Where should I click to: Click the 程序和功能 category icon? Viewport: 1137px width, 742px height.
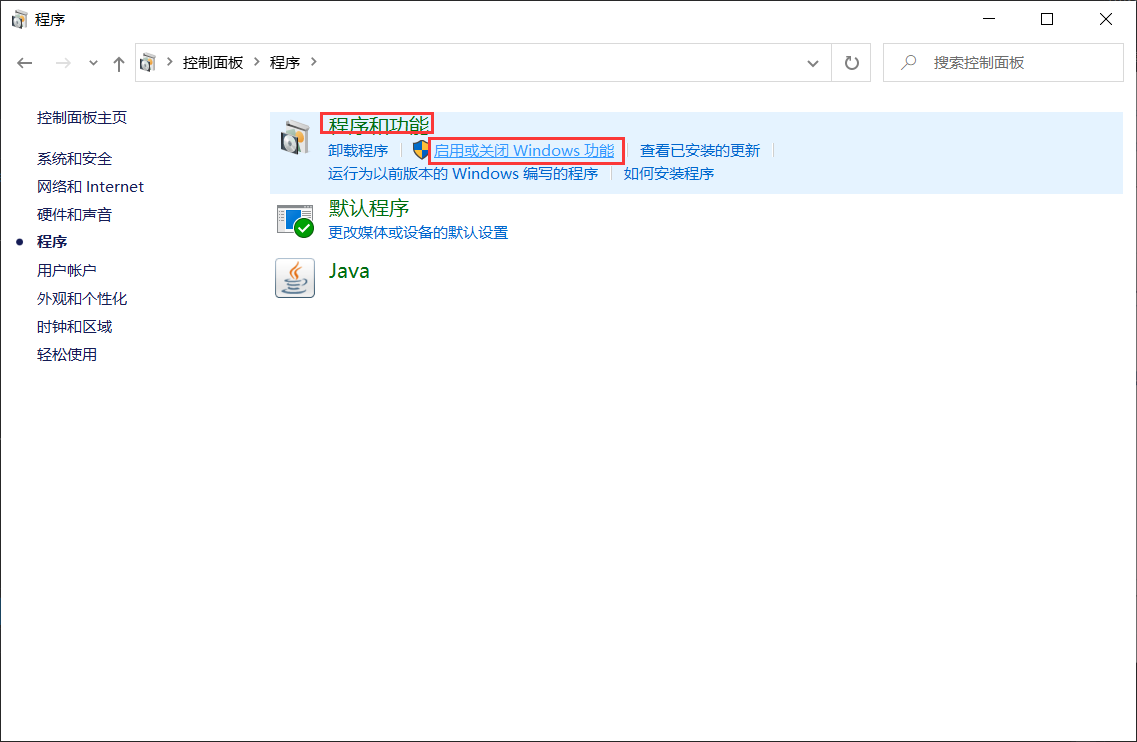(x=295, y=137)
